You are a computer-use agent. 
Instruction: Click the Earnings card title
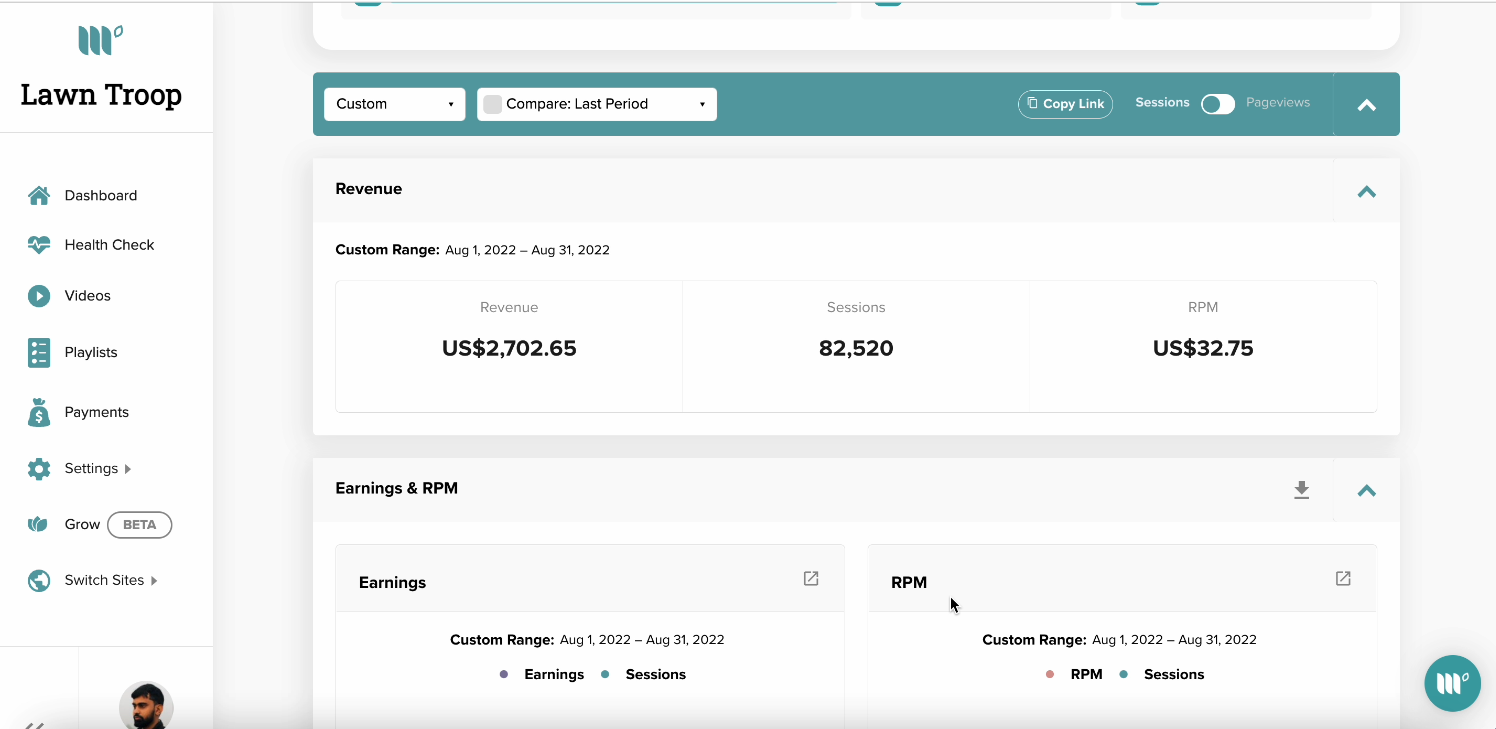392,582
